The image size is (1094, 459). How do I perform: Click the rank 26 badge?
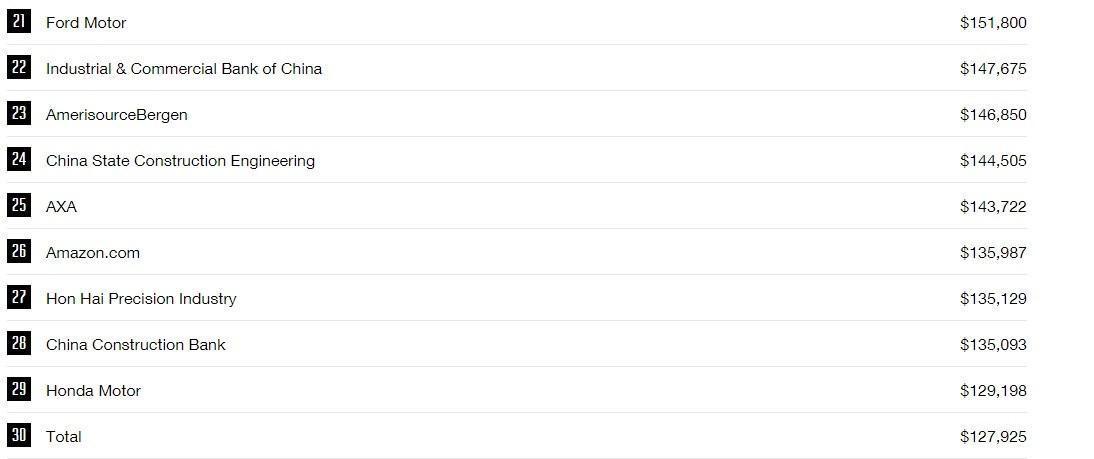(19, 251)
